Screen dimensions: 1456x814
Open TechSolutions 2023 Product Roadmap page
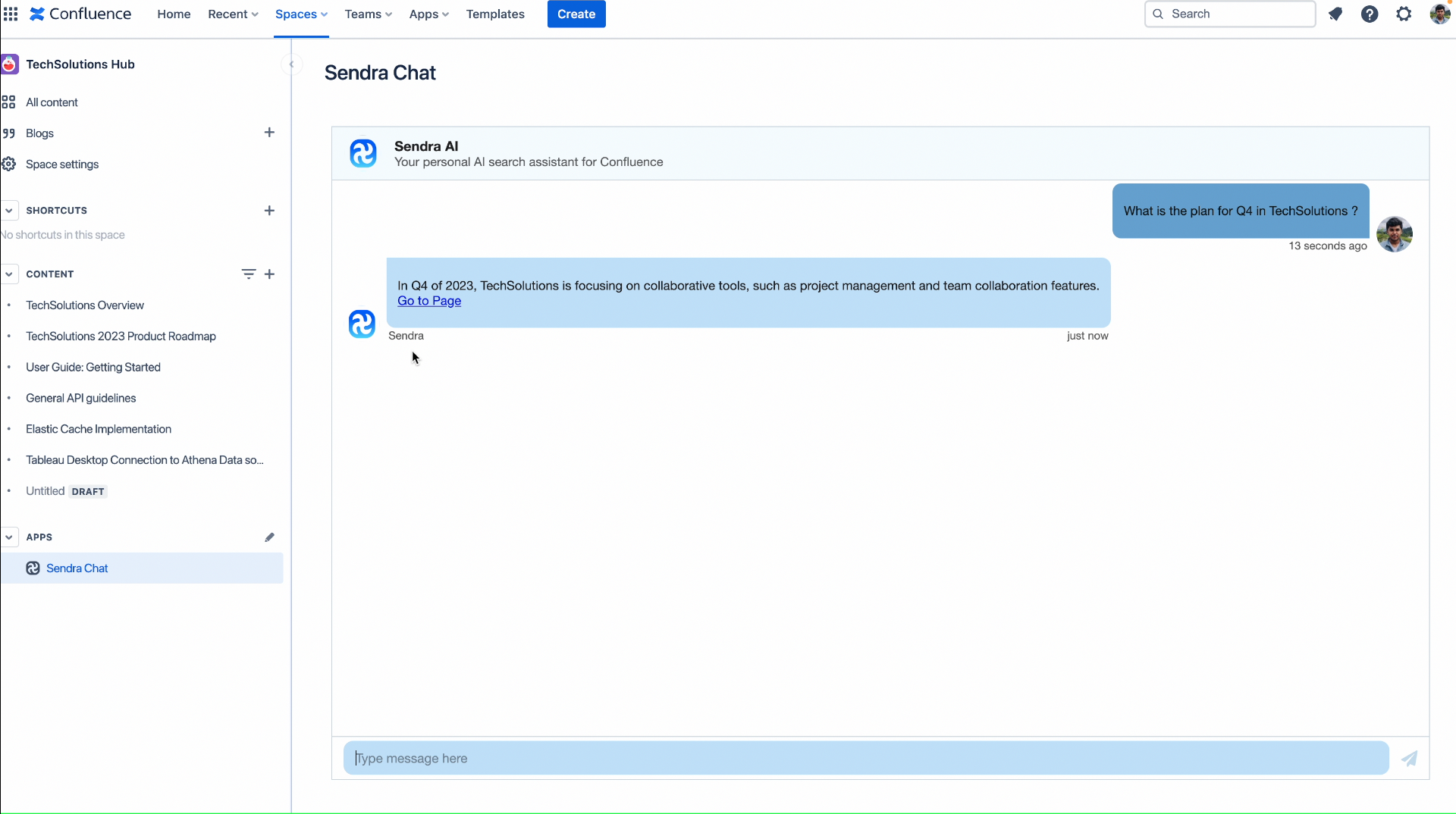coord(121,337)
